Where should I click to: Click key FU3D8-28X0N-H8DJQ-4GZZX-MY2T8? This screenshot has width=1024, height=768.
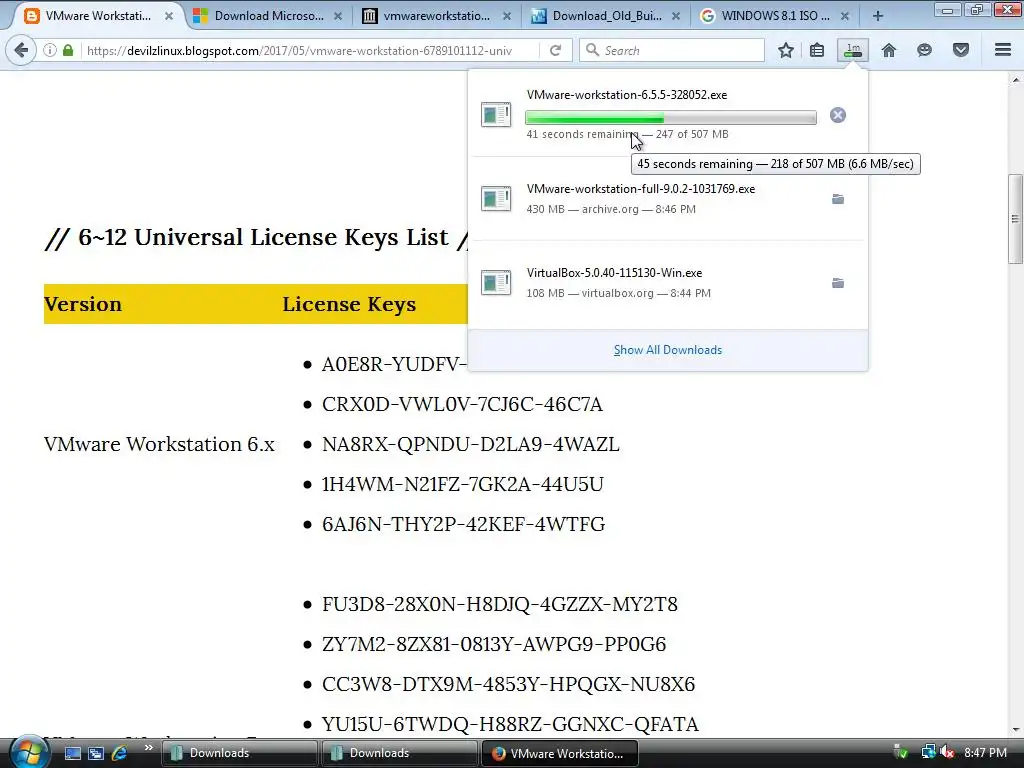coord(500,604)
